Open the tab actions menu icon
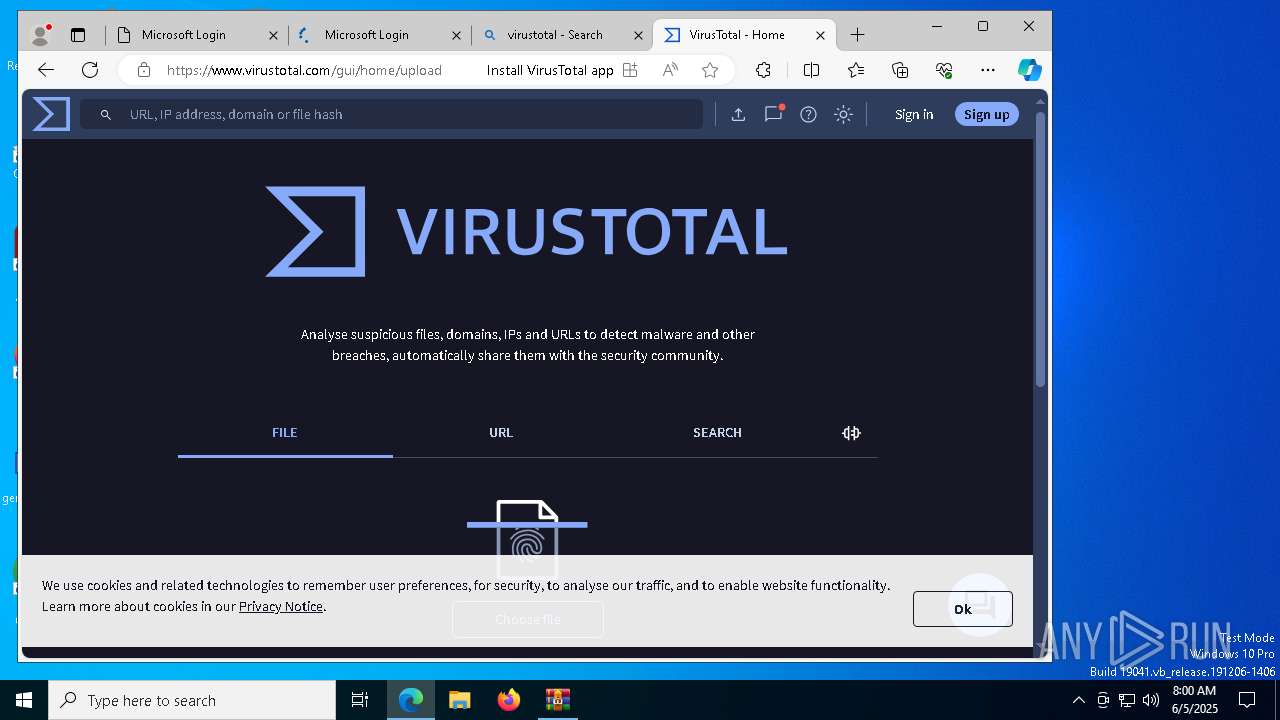1280x720 pixels. (78, 35)
